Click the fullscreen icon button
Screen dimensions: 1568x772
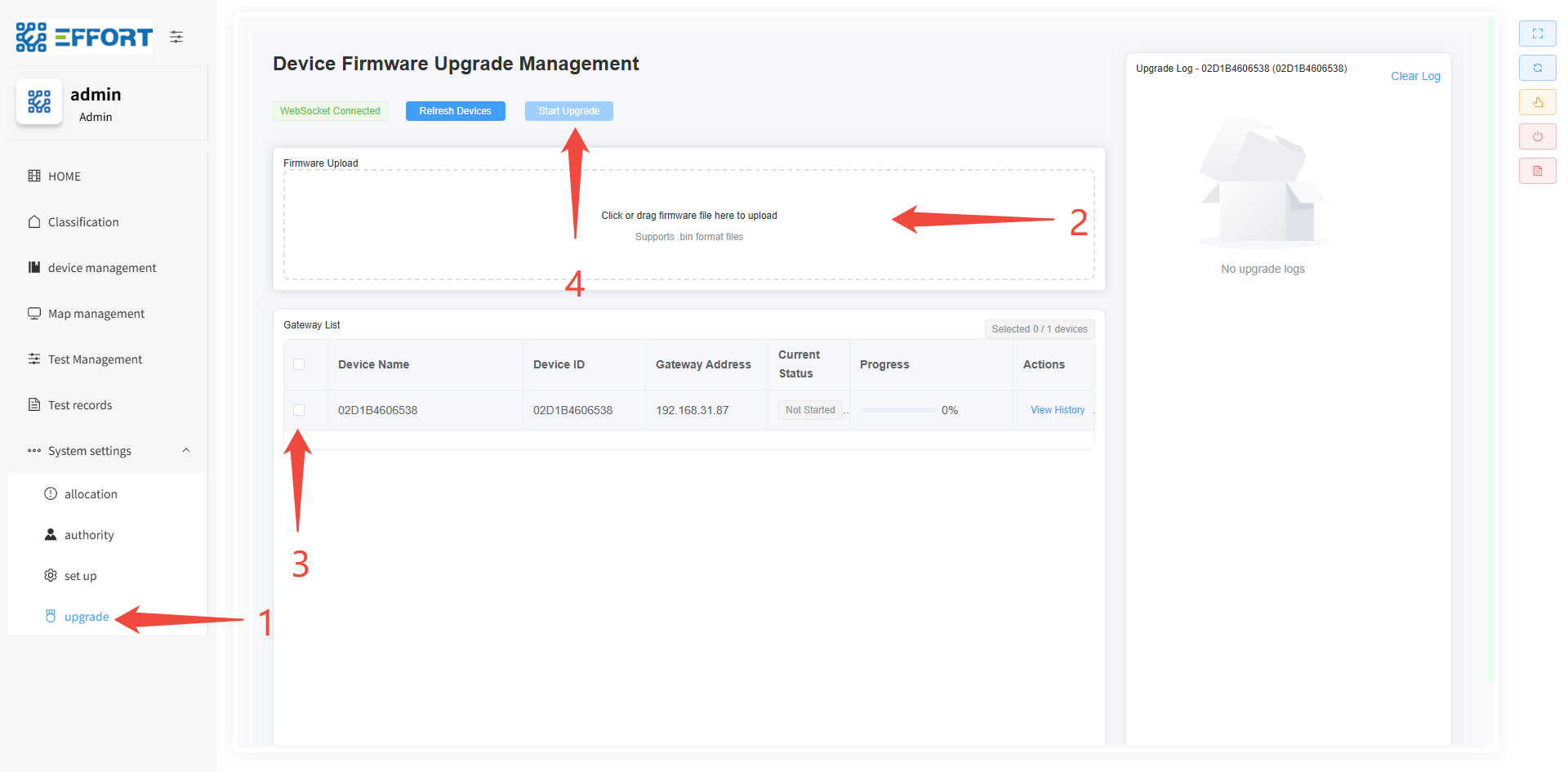pos(1537,33)
